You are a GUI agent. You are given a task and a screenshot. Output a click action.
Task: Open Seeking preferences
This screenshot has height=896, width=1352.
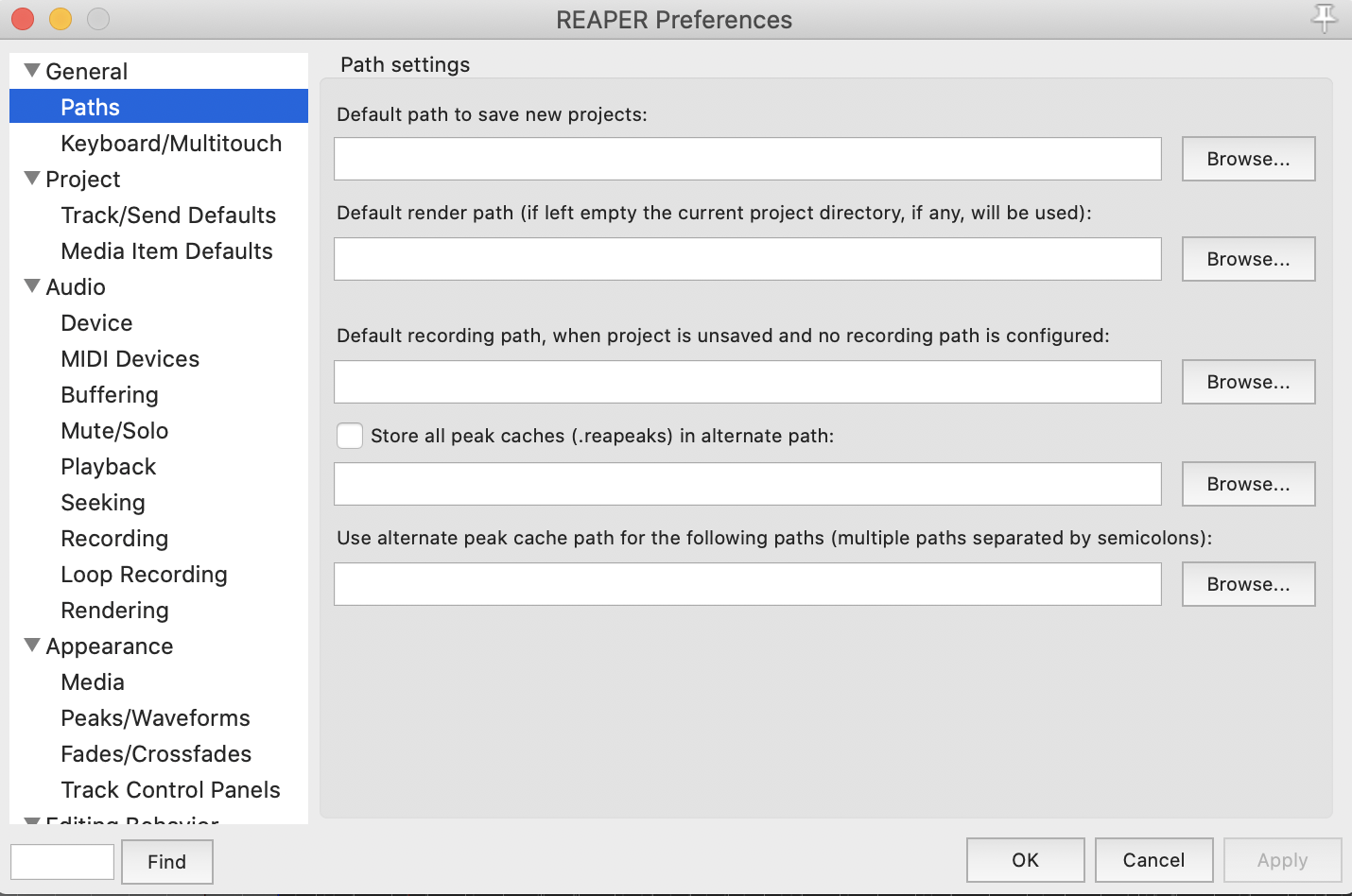pyautogui.click(x=103, y=502)
